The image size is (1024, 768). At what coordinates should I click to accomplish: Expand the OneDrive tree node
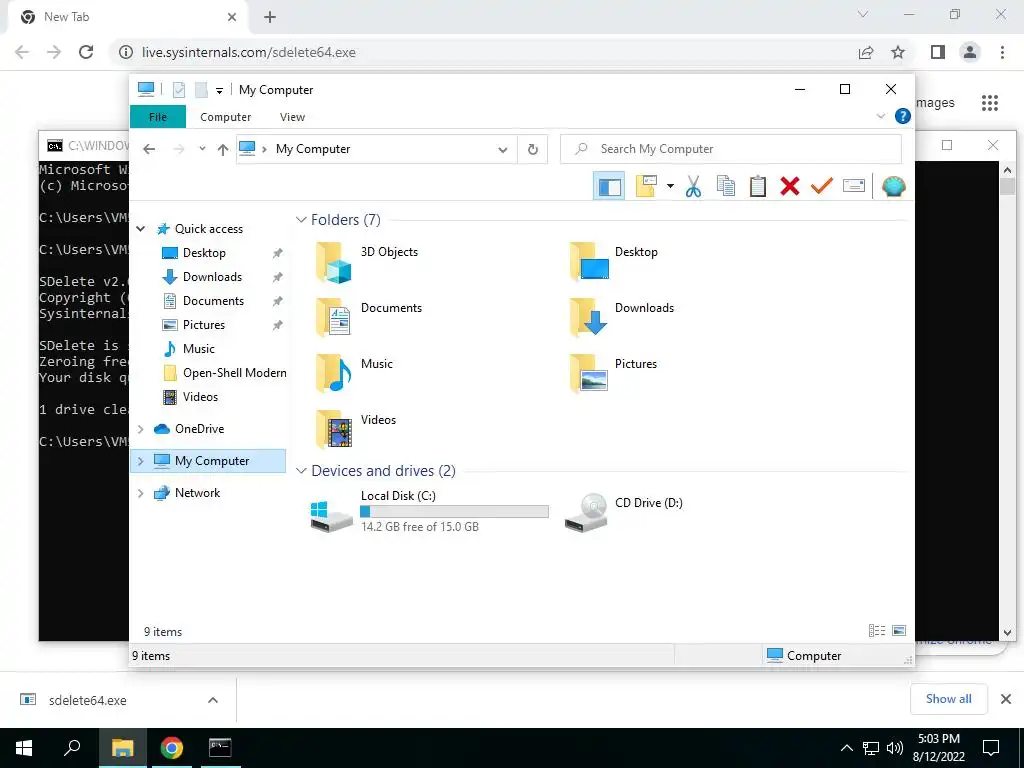140,429
